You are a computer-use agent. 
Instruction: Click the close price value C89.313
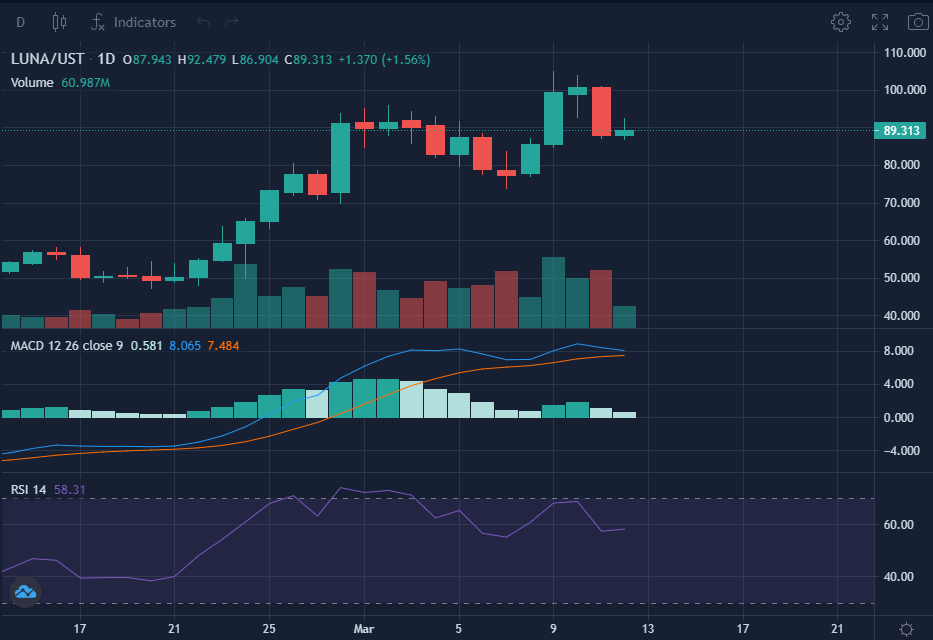308,59
